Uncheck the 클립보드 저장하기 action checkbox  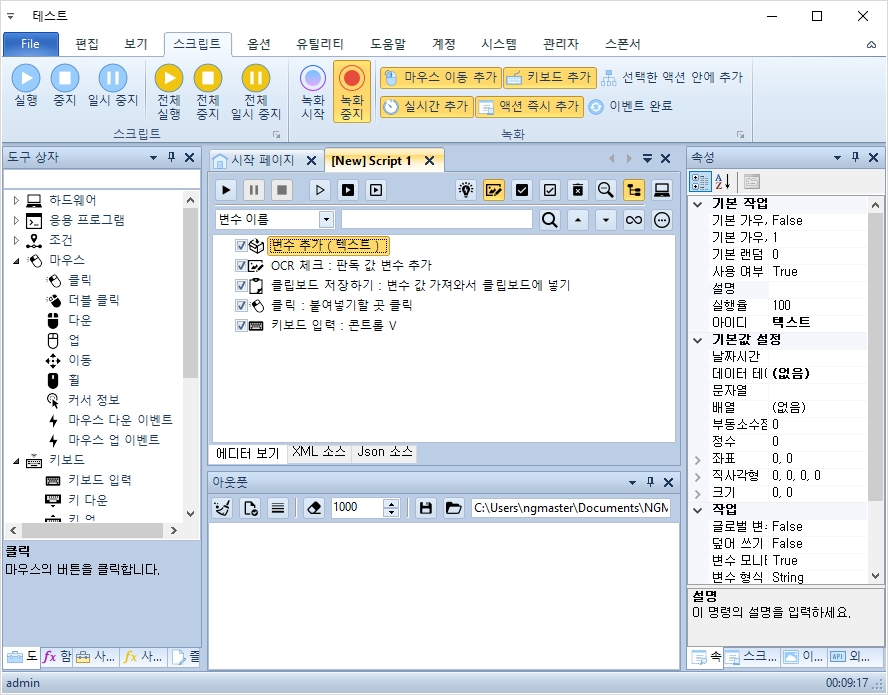(241, 285)
